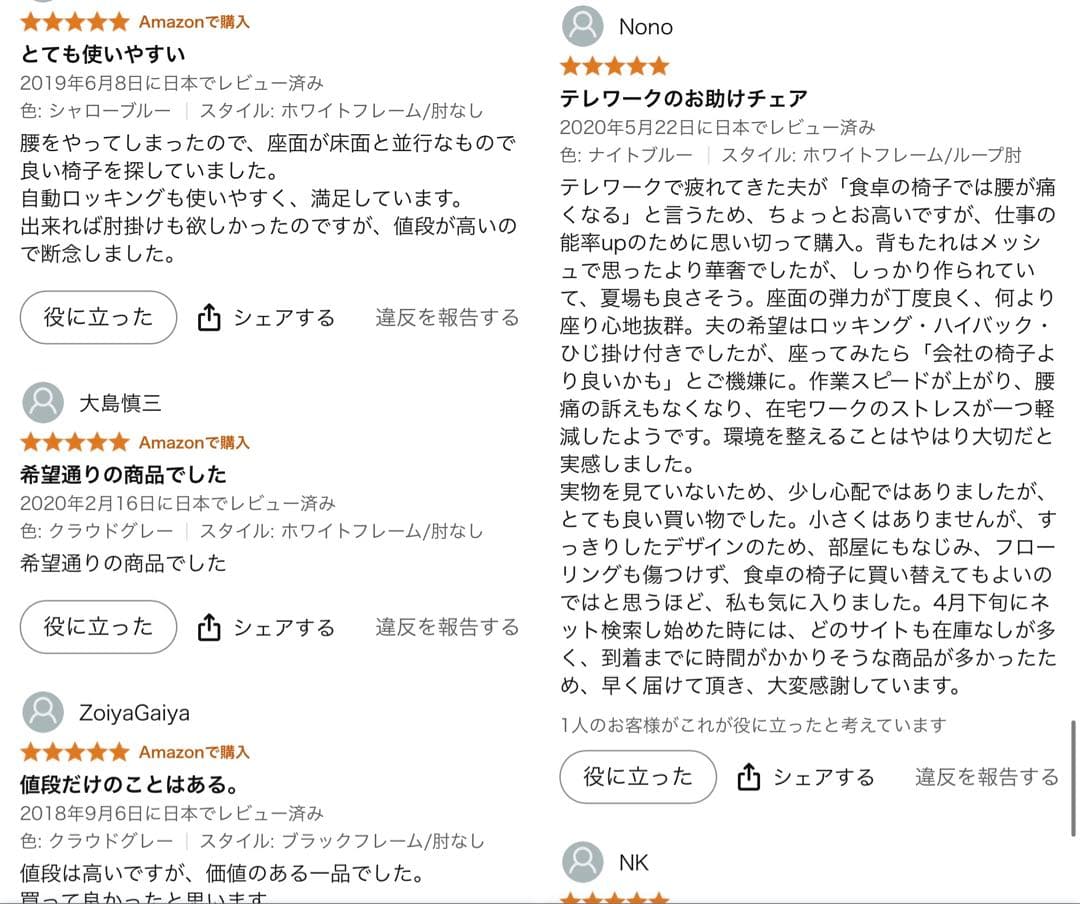This screenshot has height=904, width=1080.
Task: Click the reviewer name ZoiyaGaiya
Action: tap(137, 712)
